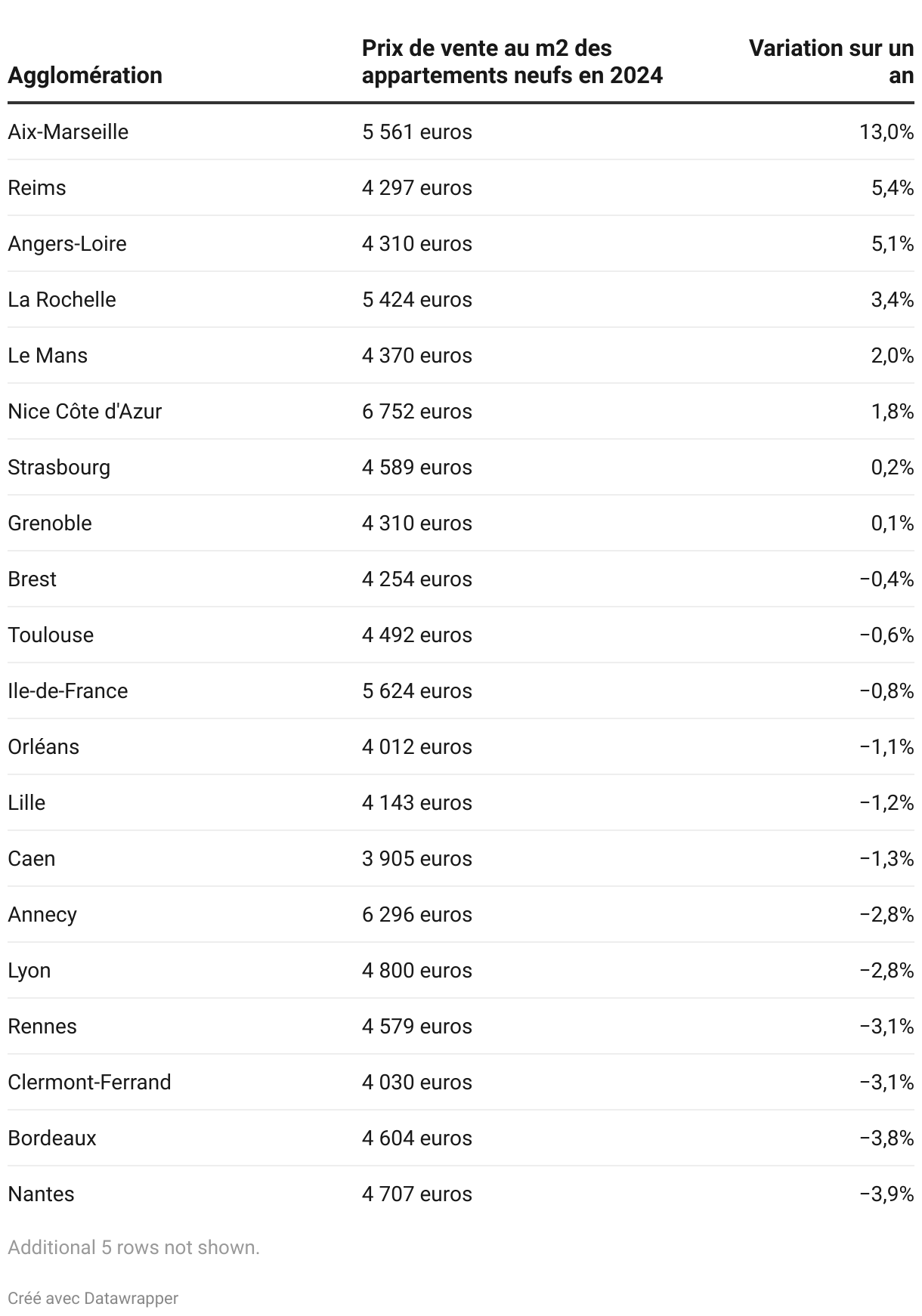
Task: Select the Bordeaux row name
Action: coord(52,1138)
